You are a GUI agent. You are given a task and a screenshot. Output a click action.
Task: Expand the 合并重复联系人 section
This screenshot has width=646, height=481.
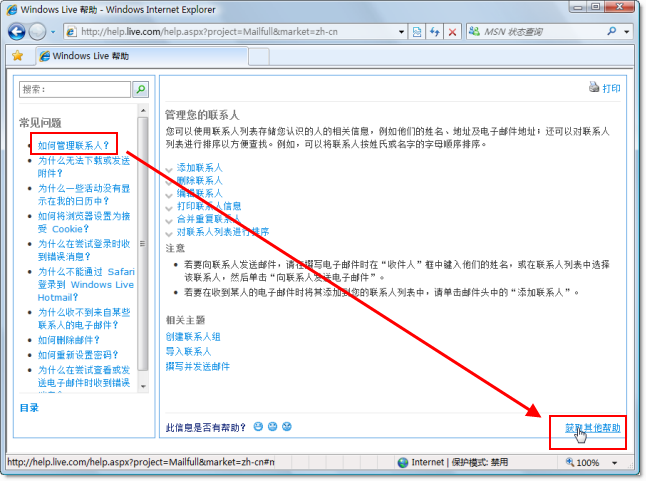209,219
